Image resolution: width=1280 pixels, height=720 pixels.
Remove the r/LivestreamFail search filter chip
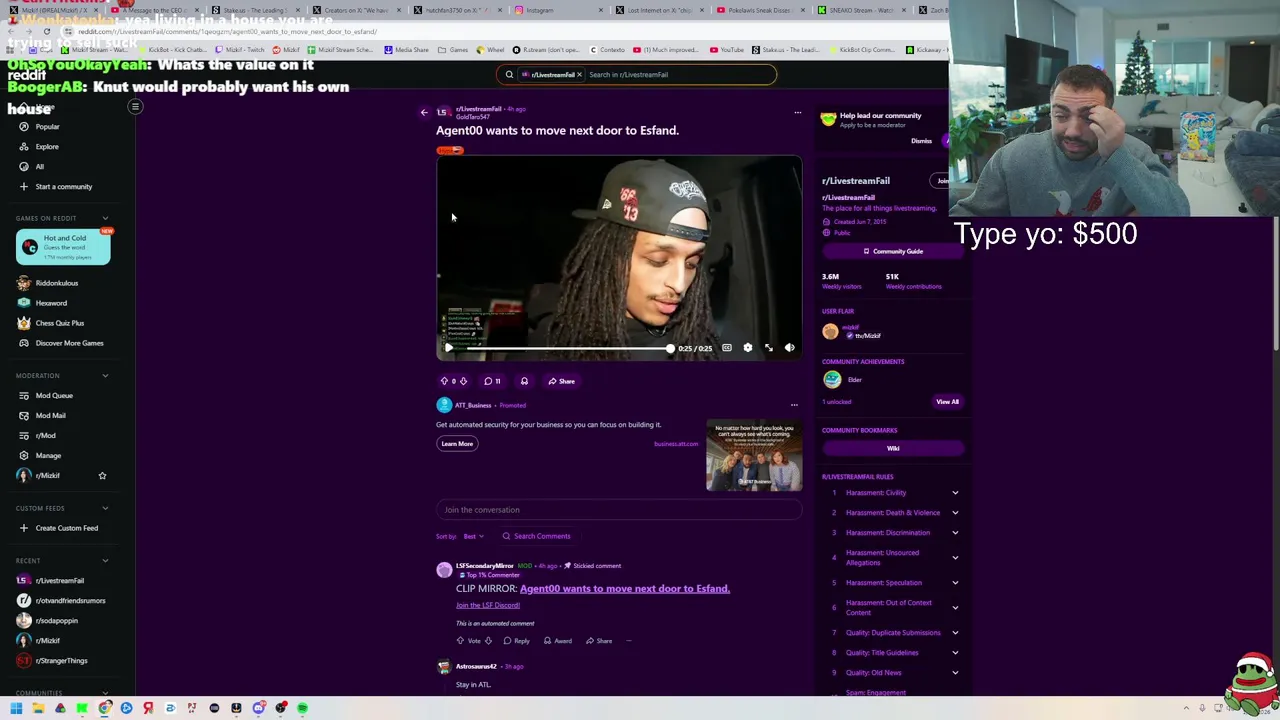579,74
